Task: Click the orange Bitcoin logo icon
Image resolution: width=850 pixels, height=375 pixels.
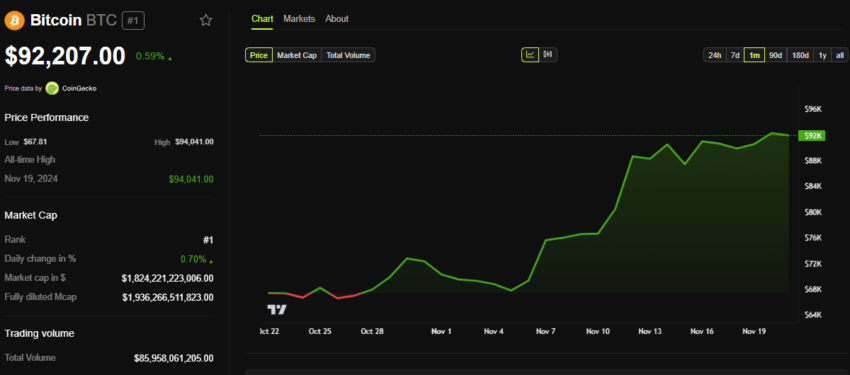Action: pos(15,21)
